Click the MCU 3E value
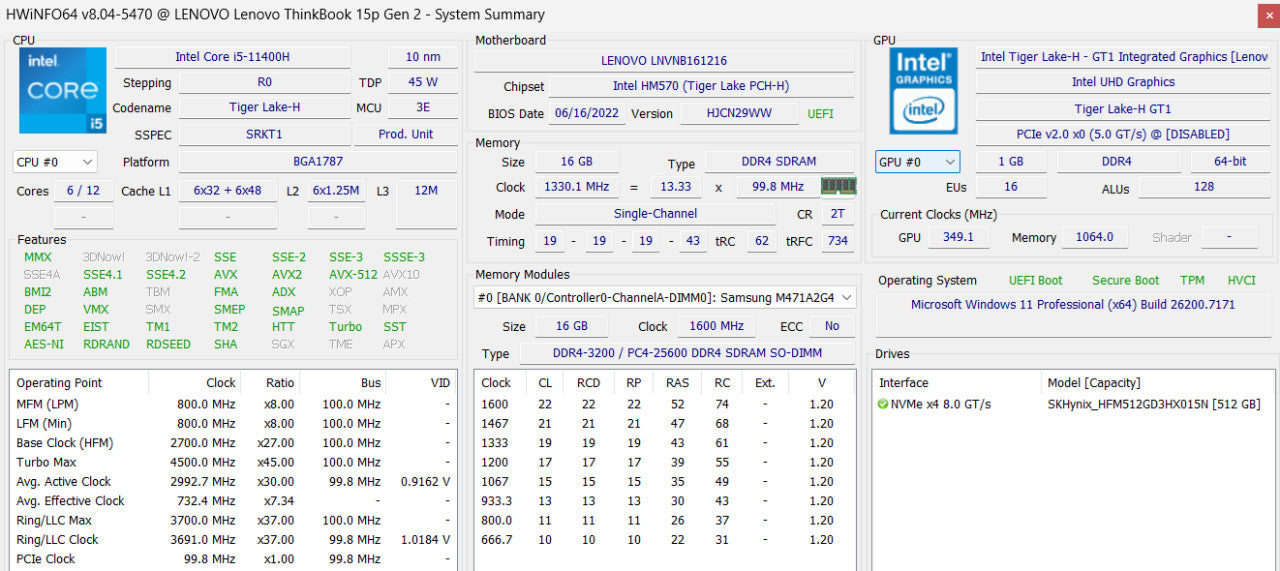This screenshot has height=571, width=1280. pyautogui.click(x=423, y=107)
